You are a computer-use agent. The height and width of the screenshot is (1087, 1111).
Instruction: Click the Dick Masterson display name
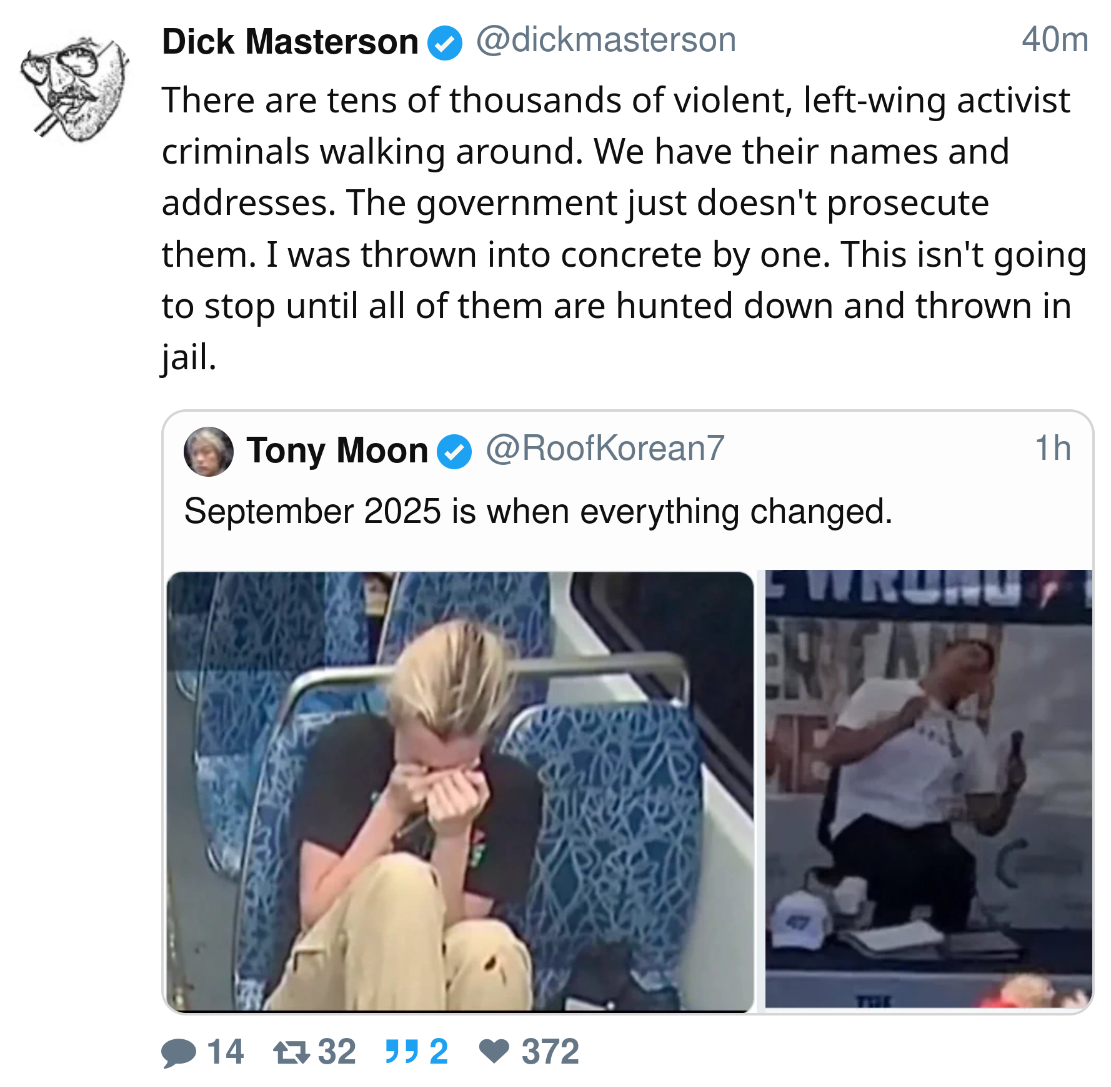[x=290, y=42]
